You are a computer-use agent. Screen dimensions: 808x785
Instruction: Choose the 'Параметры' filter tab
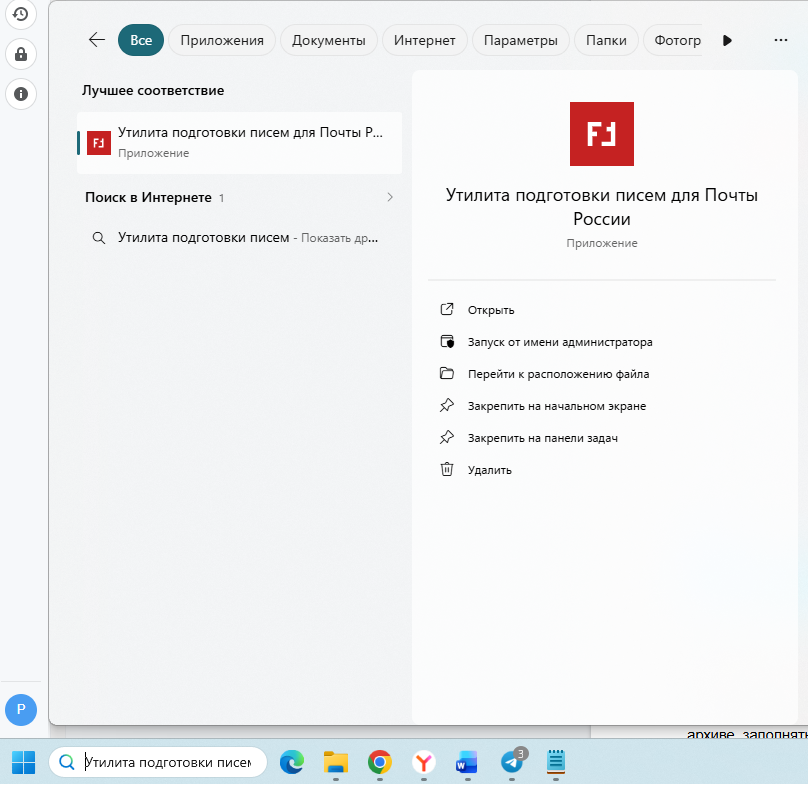tap(520, 40)
